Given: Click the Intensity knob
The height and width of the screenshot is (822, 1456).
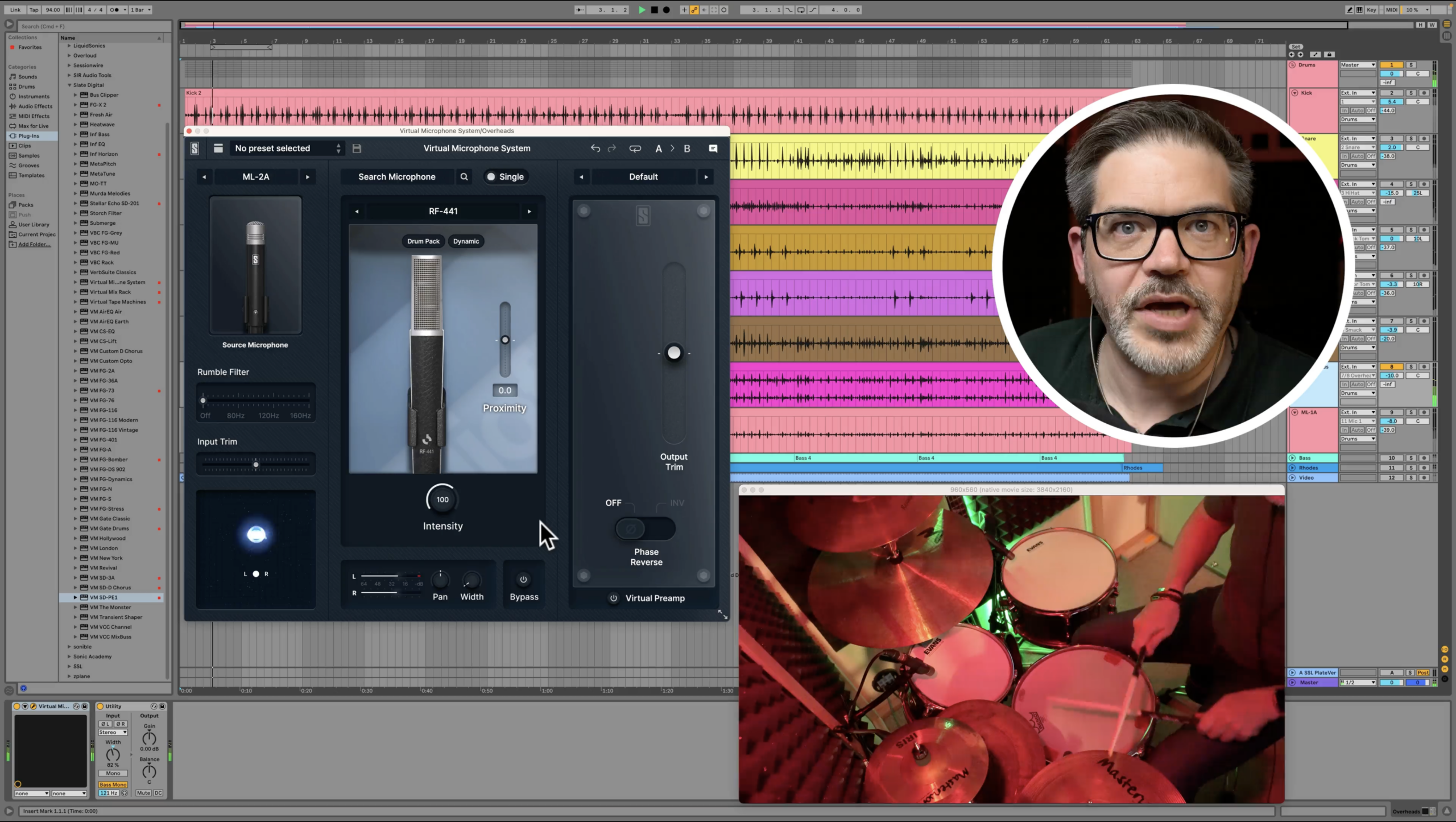Looking at the screenshot, I should tap(442, 499).
